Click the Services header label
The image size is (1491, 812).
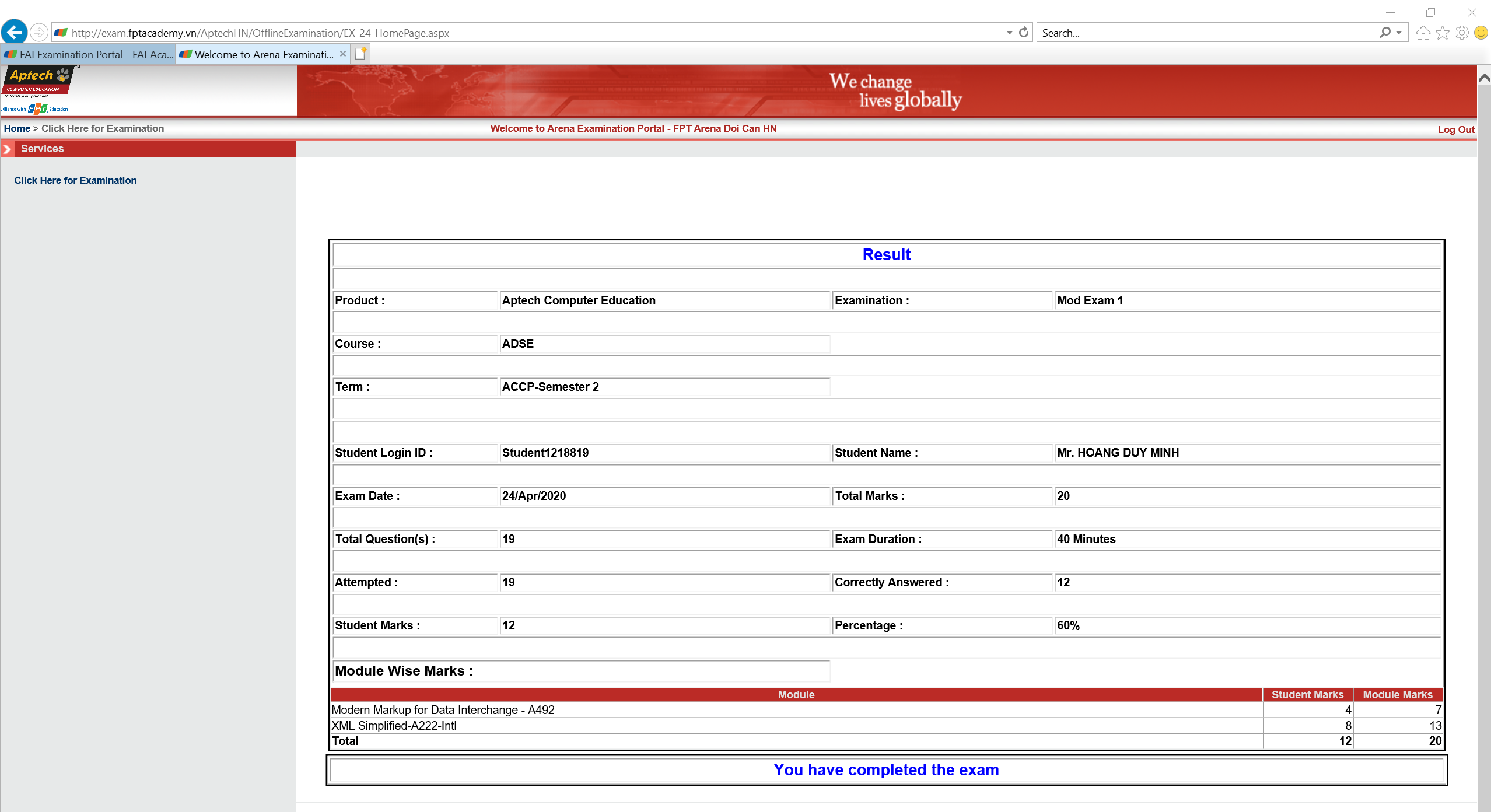pos(42,149)
